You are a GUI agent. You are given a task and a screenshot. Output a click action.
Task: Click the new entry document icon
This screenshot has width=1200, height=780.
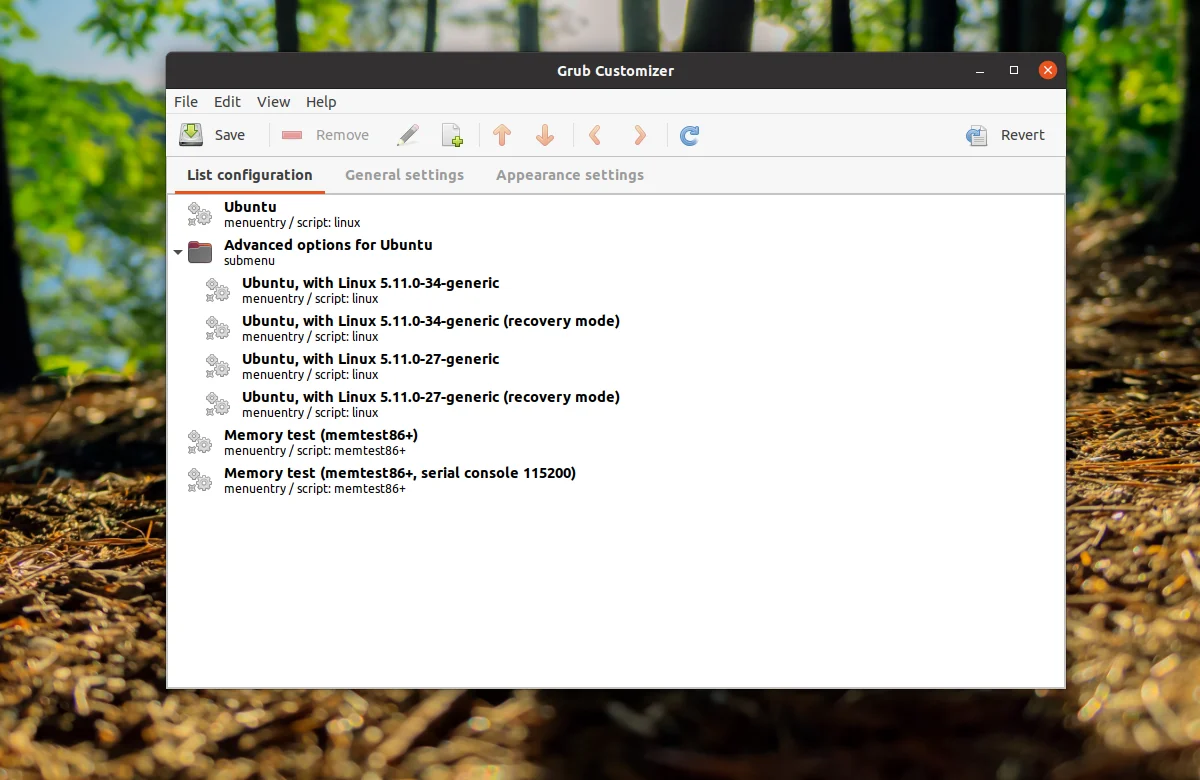click(452, 135)
